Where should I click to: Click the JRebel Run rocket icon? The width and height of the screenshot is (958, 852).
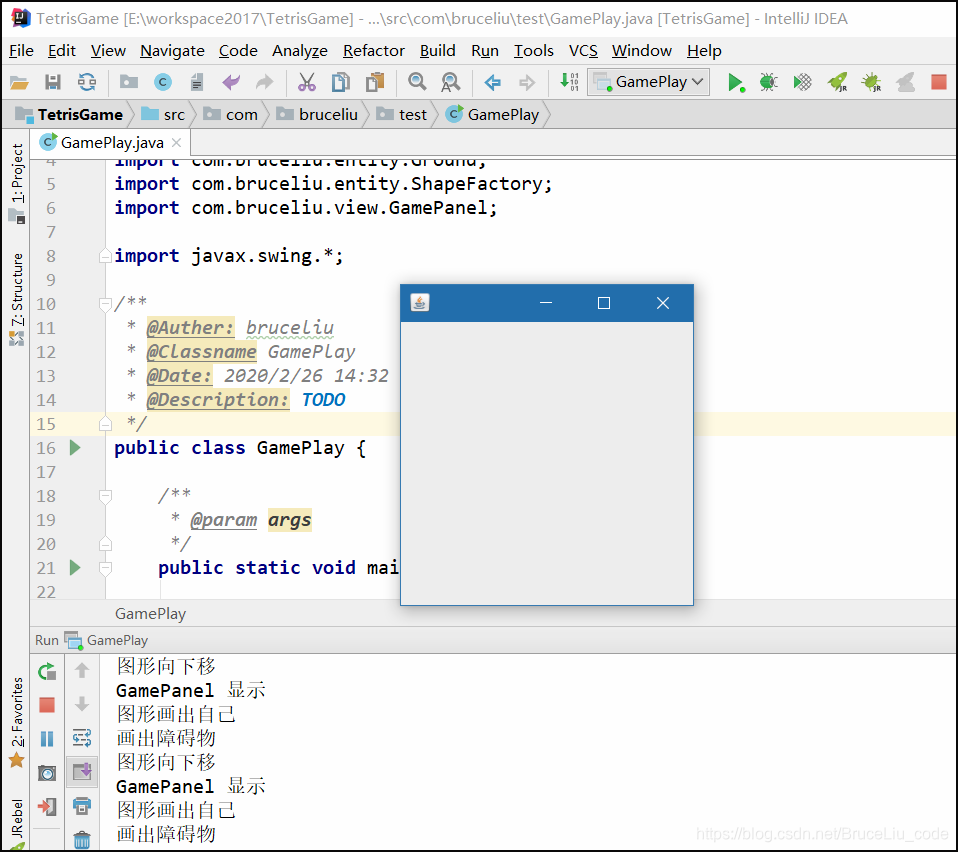pos(837,82)
